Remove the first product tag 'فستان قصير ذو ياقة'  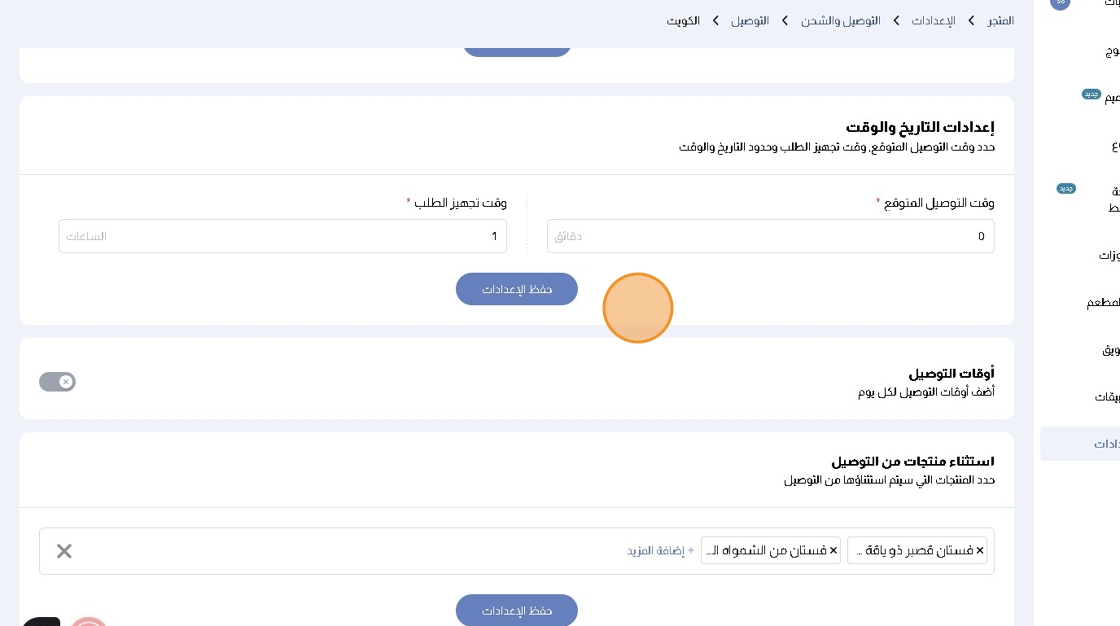point(979,551)
